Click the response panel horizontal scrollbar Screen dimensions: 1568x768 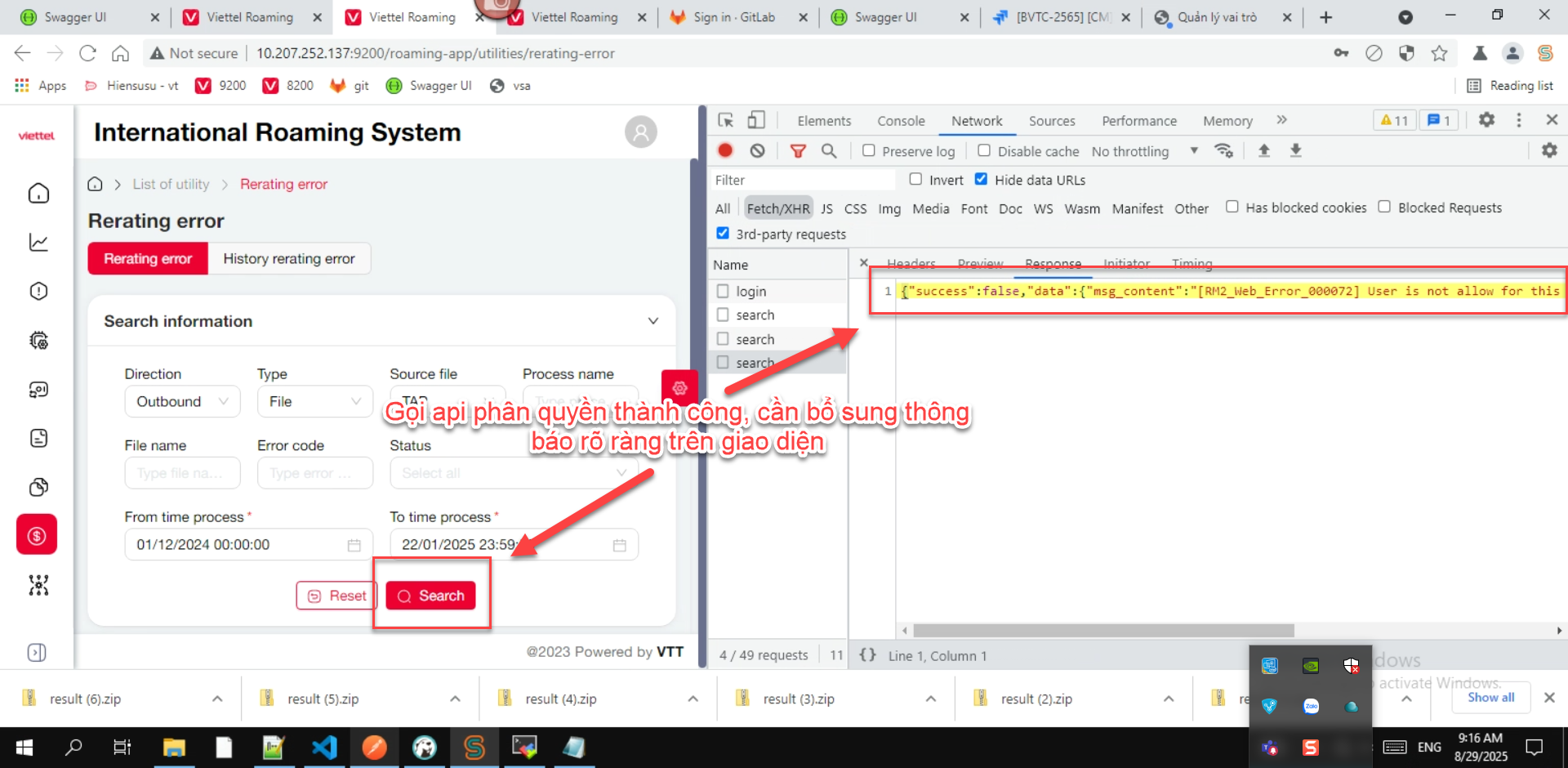pyautogui.click(x=1102, y=631)
